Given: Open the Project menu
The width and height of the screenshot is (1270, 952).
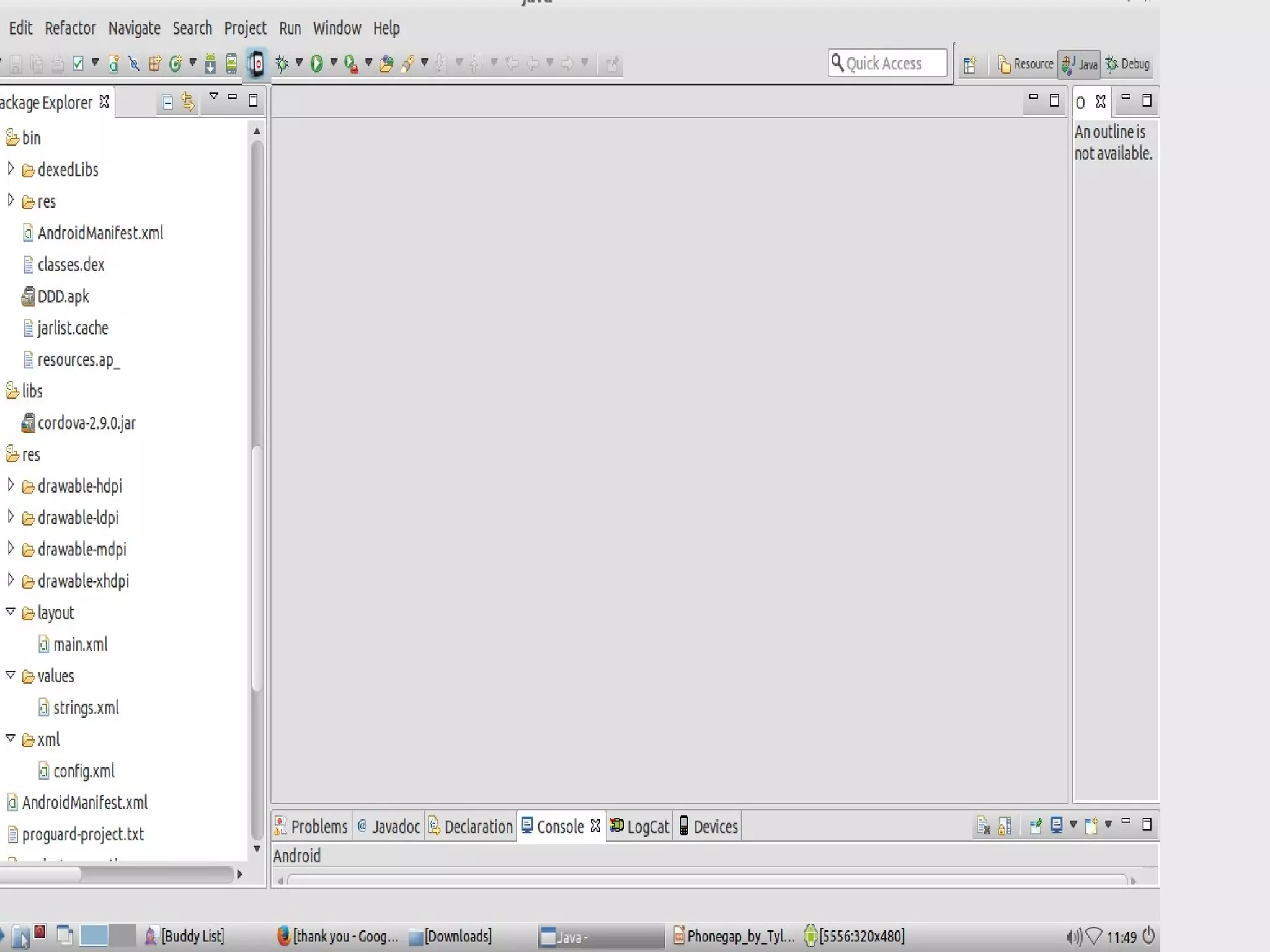Looking at the screenshot, I should [245, 29].
